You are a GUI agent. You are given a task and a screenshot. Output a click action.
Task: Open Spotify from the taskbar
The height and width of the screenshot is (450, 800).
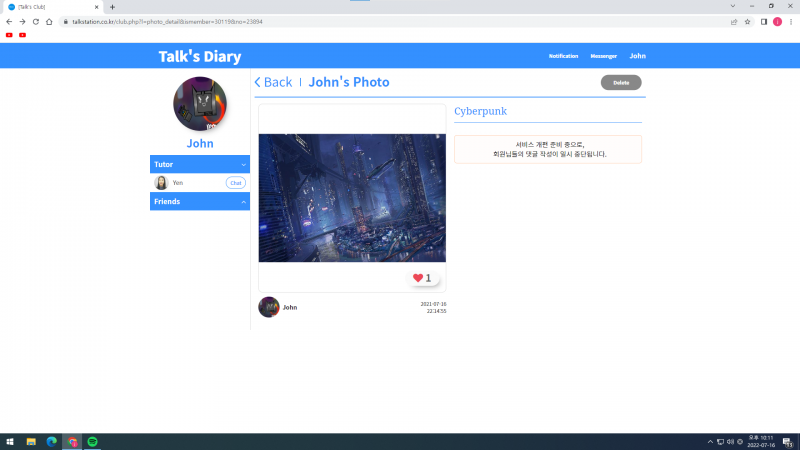92,441
